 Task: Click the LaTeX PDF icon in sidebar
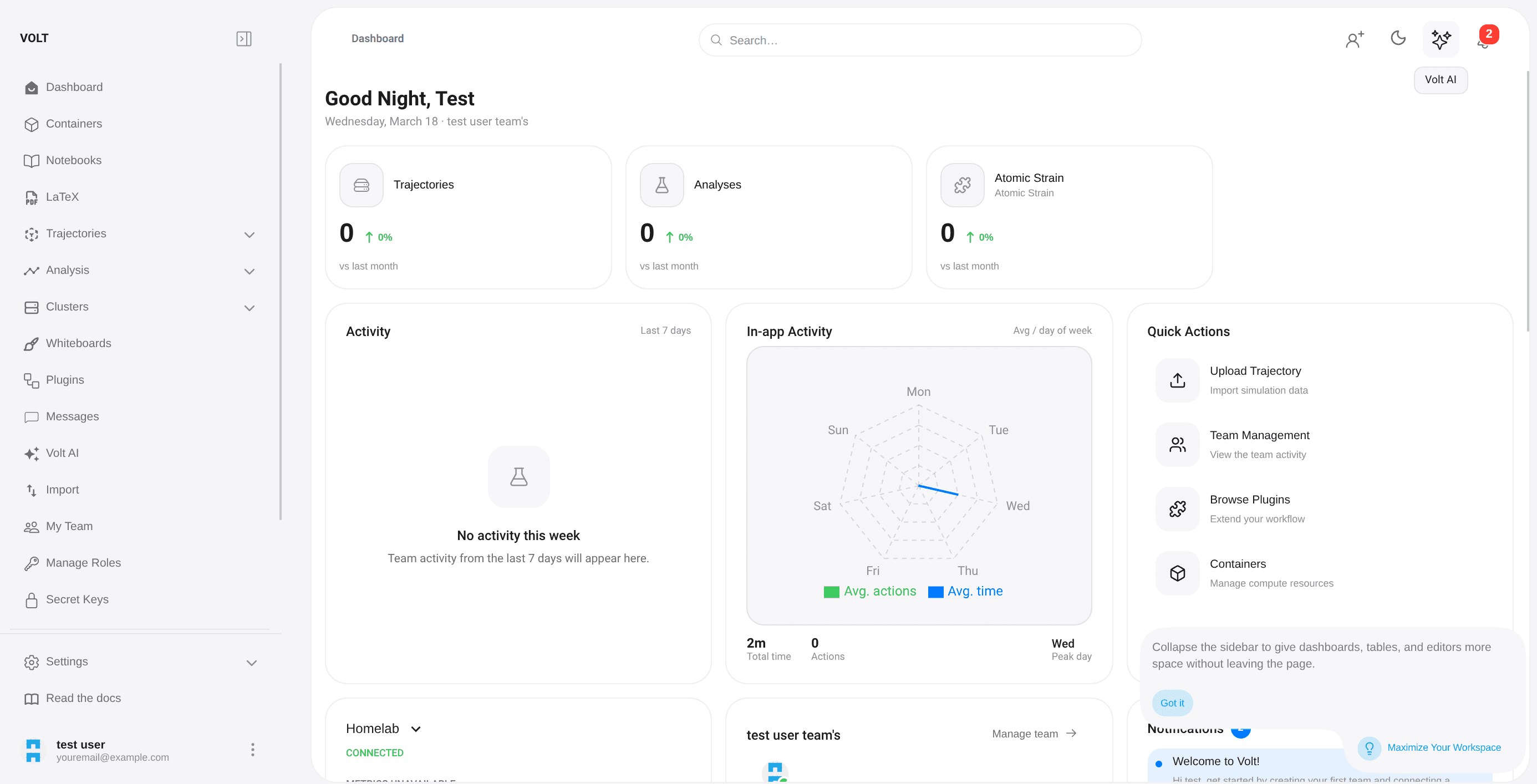(32, 197)
